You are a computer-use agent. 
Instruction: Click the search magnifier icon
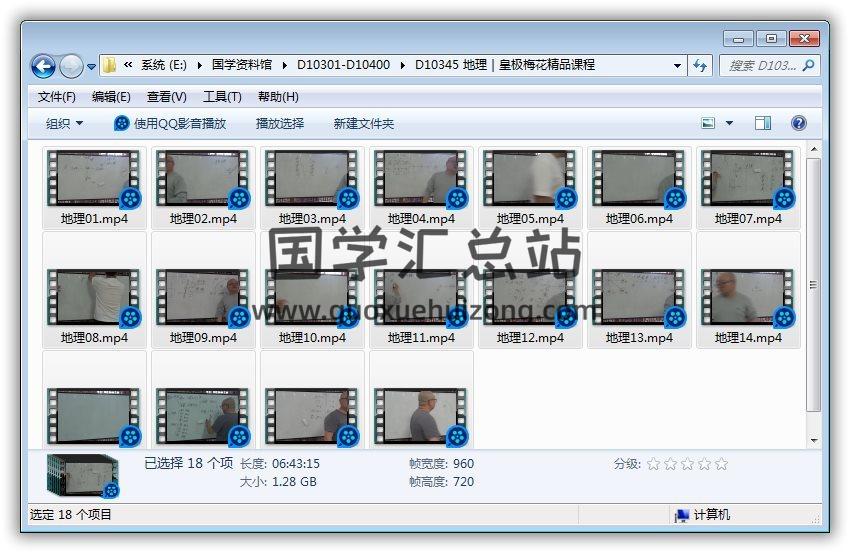pos(808,65)
